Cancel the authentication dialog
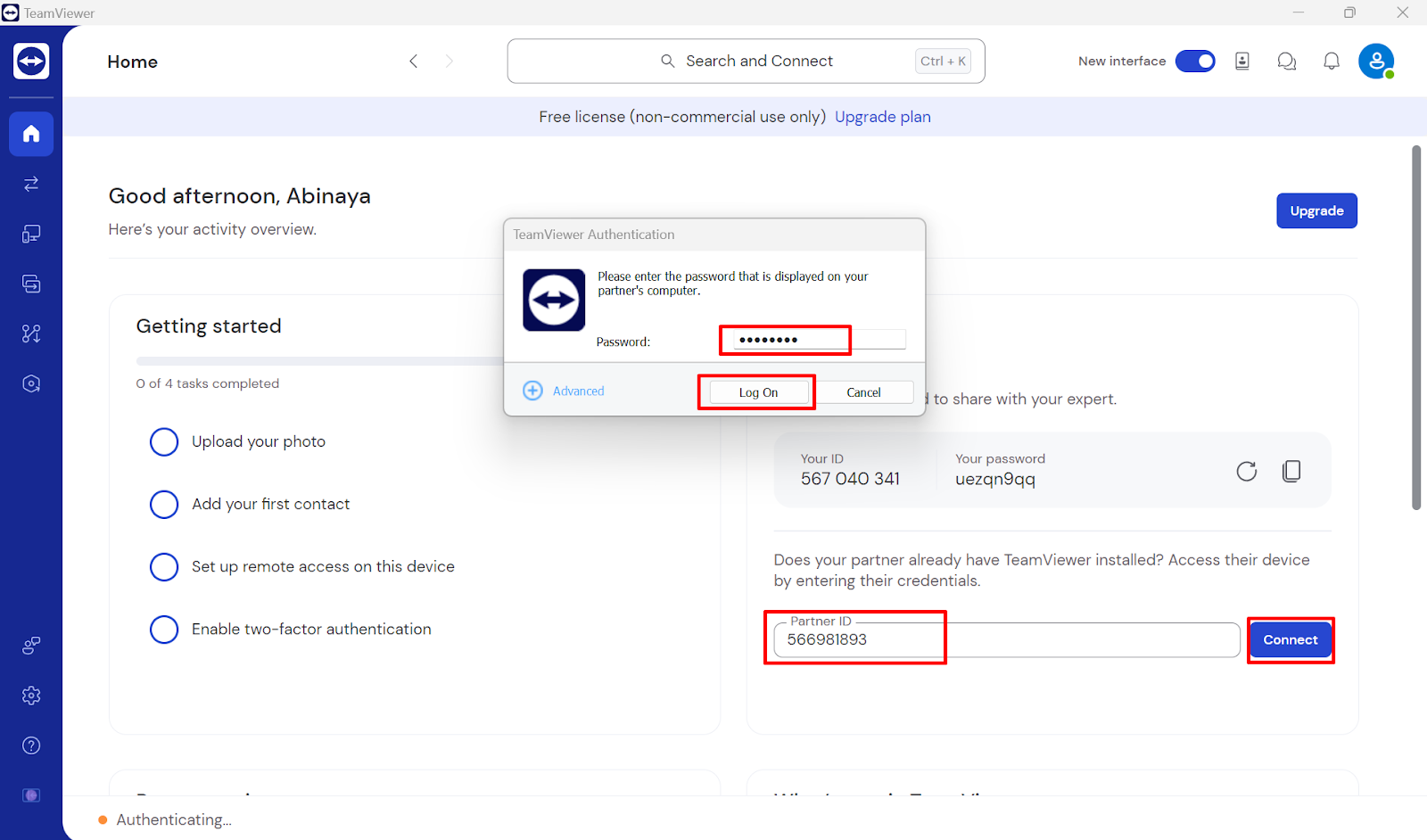Screen dimensions: 1427x840 pos(863,392)
